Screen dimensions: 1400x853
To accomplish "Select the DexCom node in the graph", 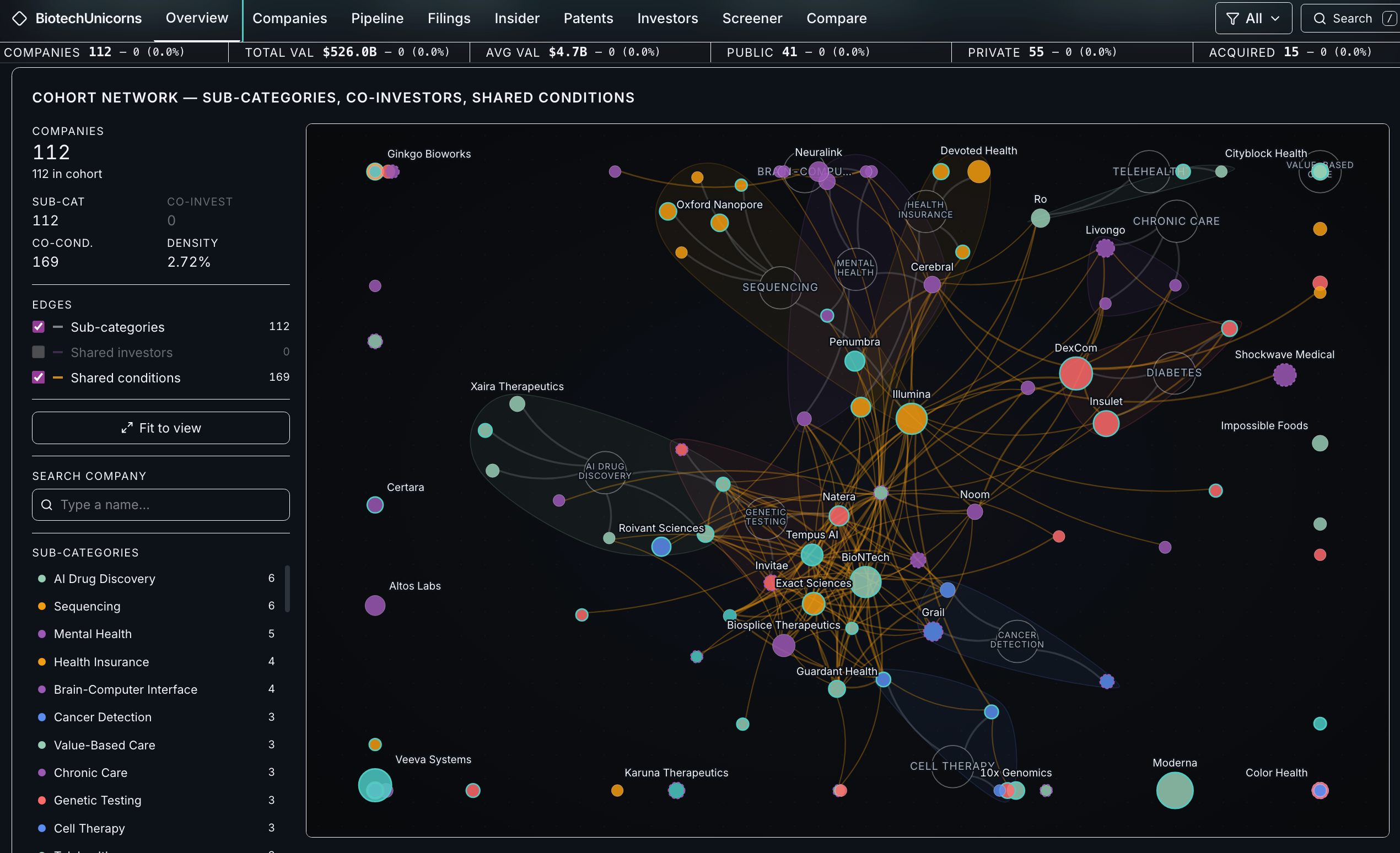I will [x=1075, y=373].
